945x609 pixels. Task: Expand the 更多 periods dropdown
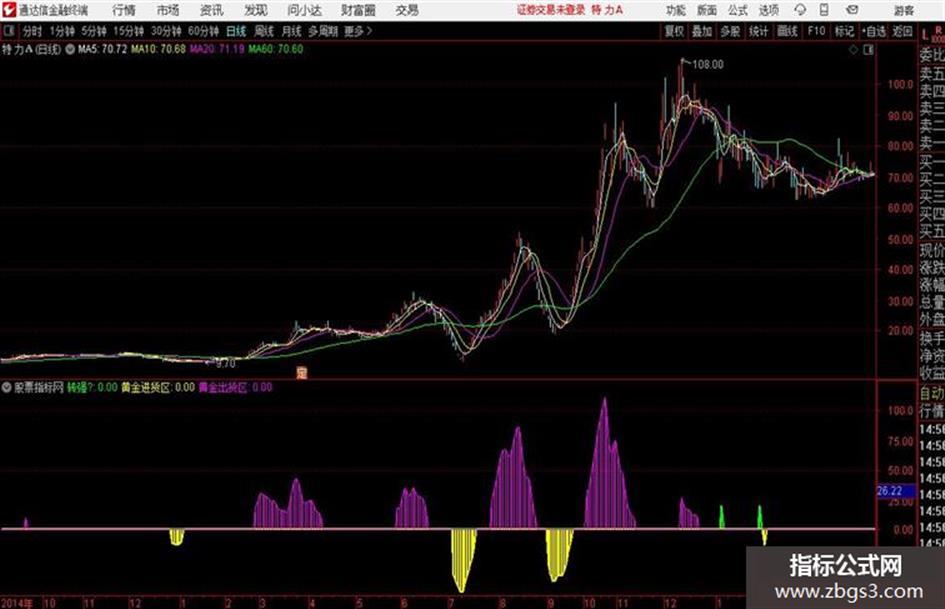pyautogui.click(x=358, y=31)
